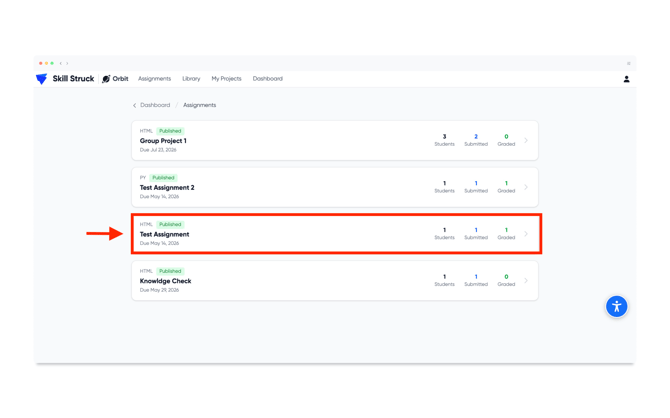Click the Due May 29 date text

(159, 290)
